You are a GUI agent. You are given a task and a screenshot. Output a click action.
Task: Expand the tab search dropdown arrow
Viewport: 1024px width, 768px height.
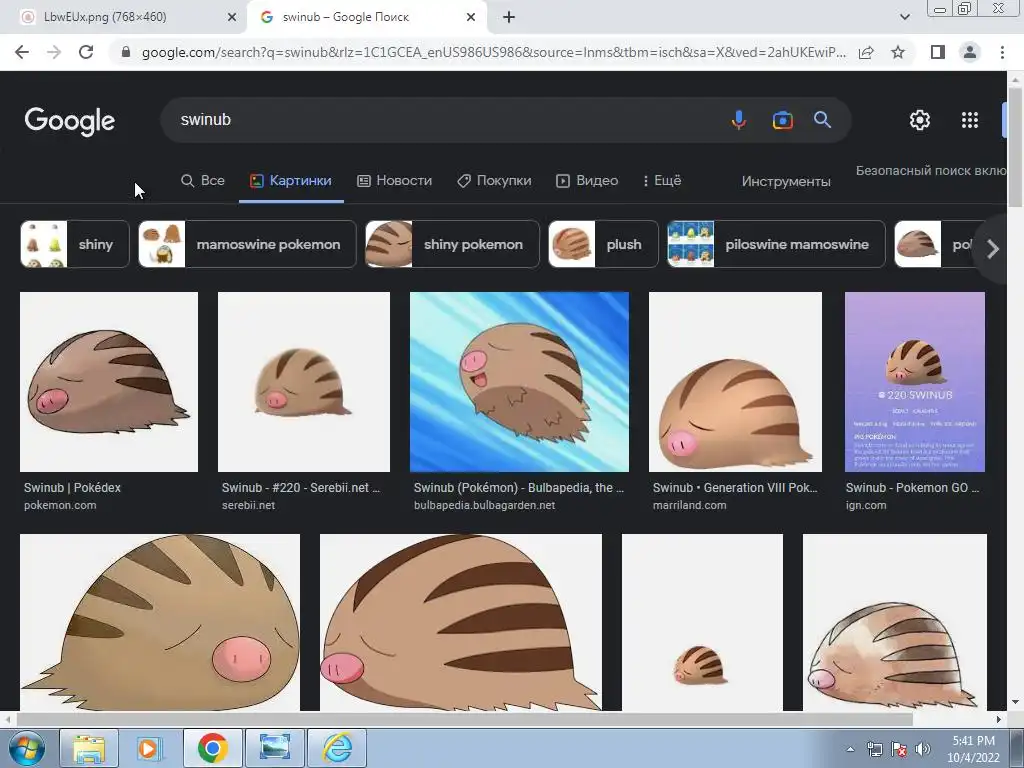pos(904,17)
